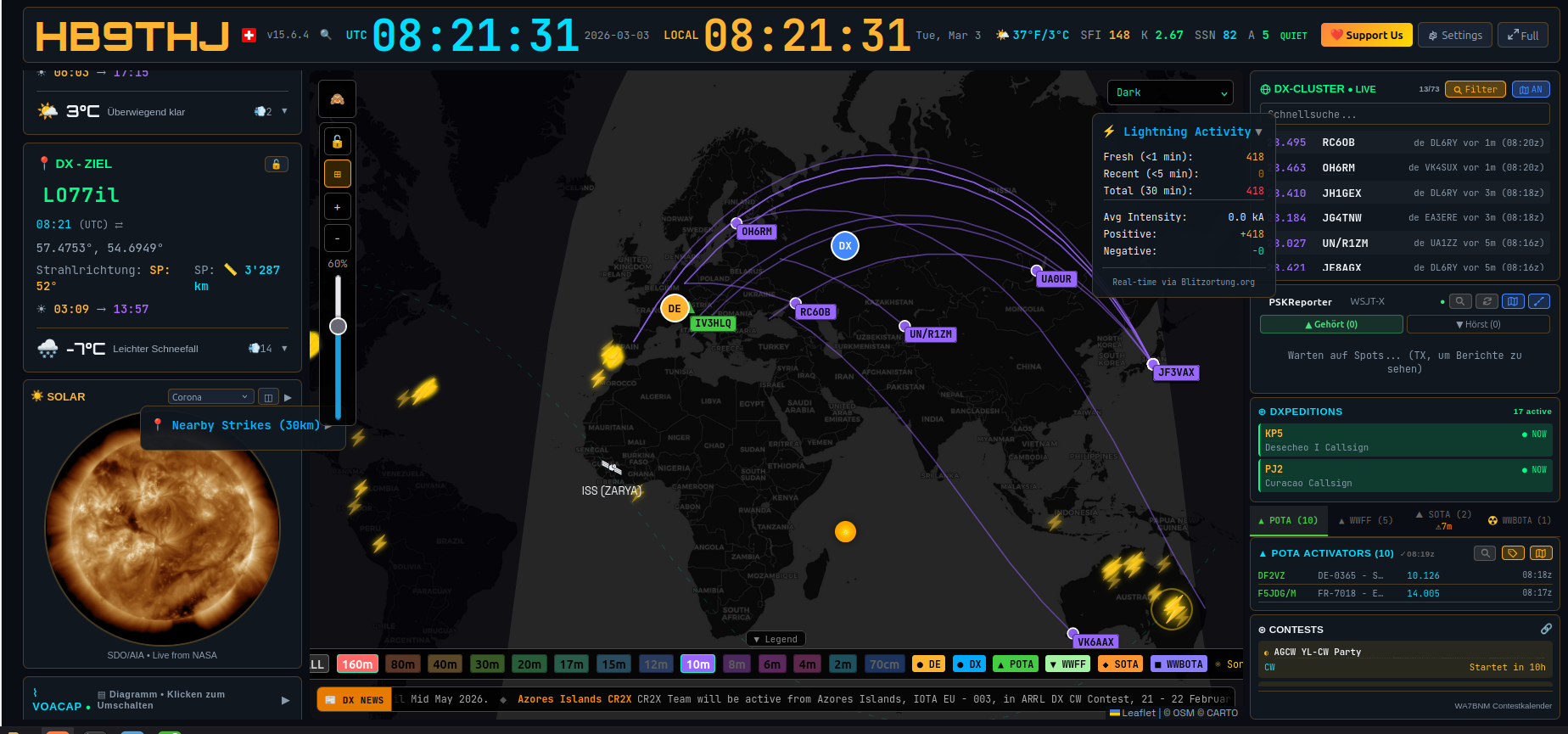Click the map lock icon button

coord(337,142)
